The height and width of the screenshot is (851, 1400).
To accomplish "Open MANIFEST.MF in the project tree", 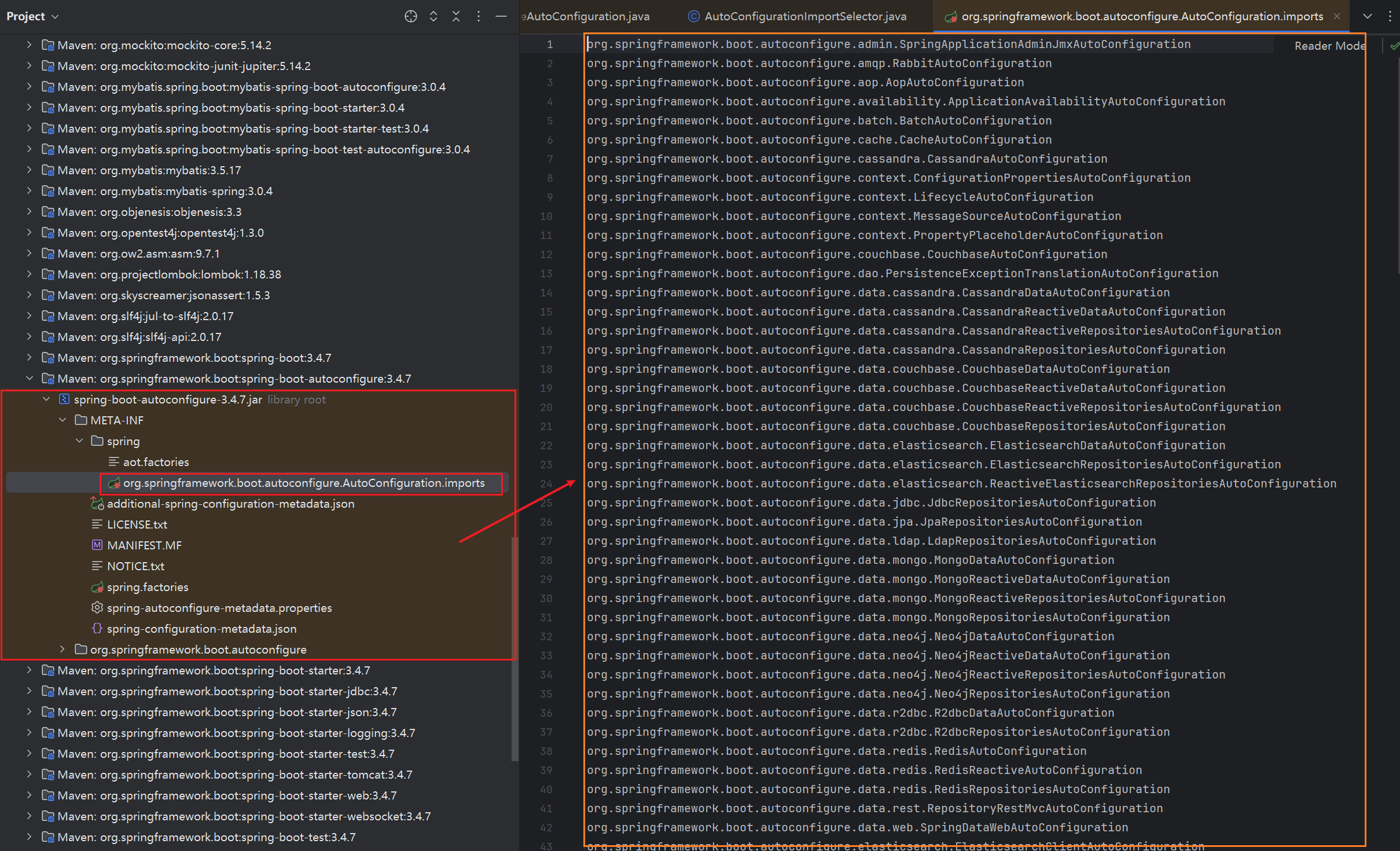I will (144, 545).
